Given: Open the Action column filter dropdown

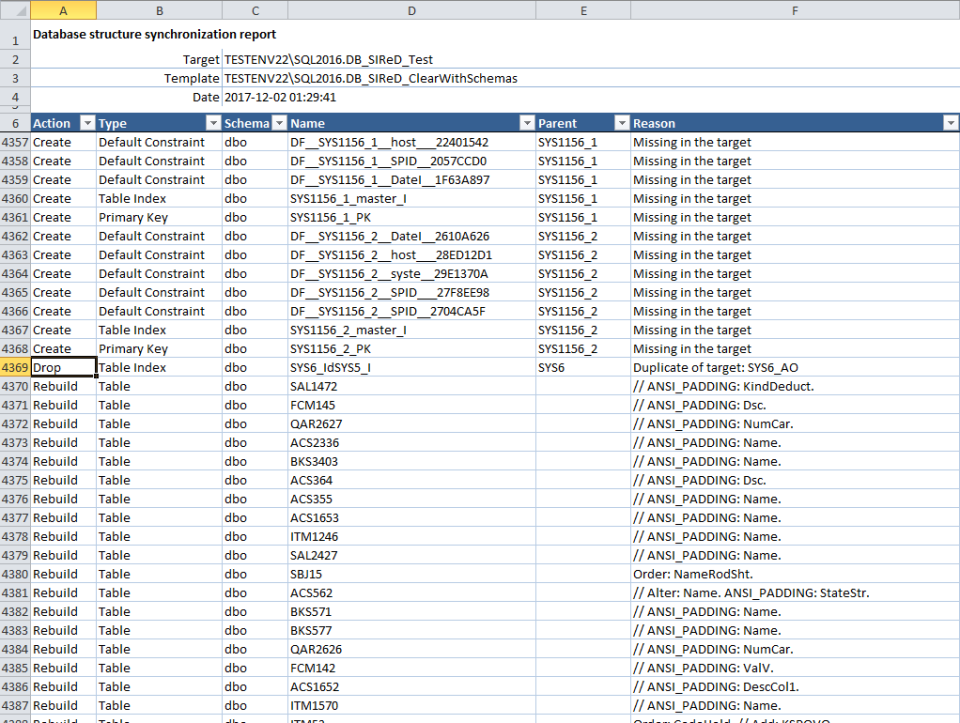Looking at the screenshot, I should coord(87,122).
